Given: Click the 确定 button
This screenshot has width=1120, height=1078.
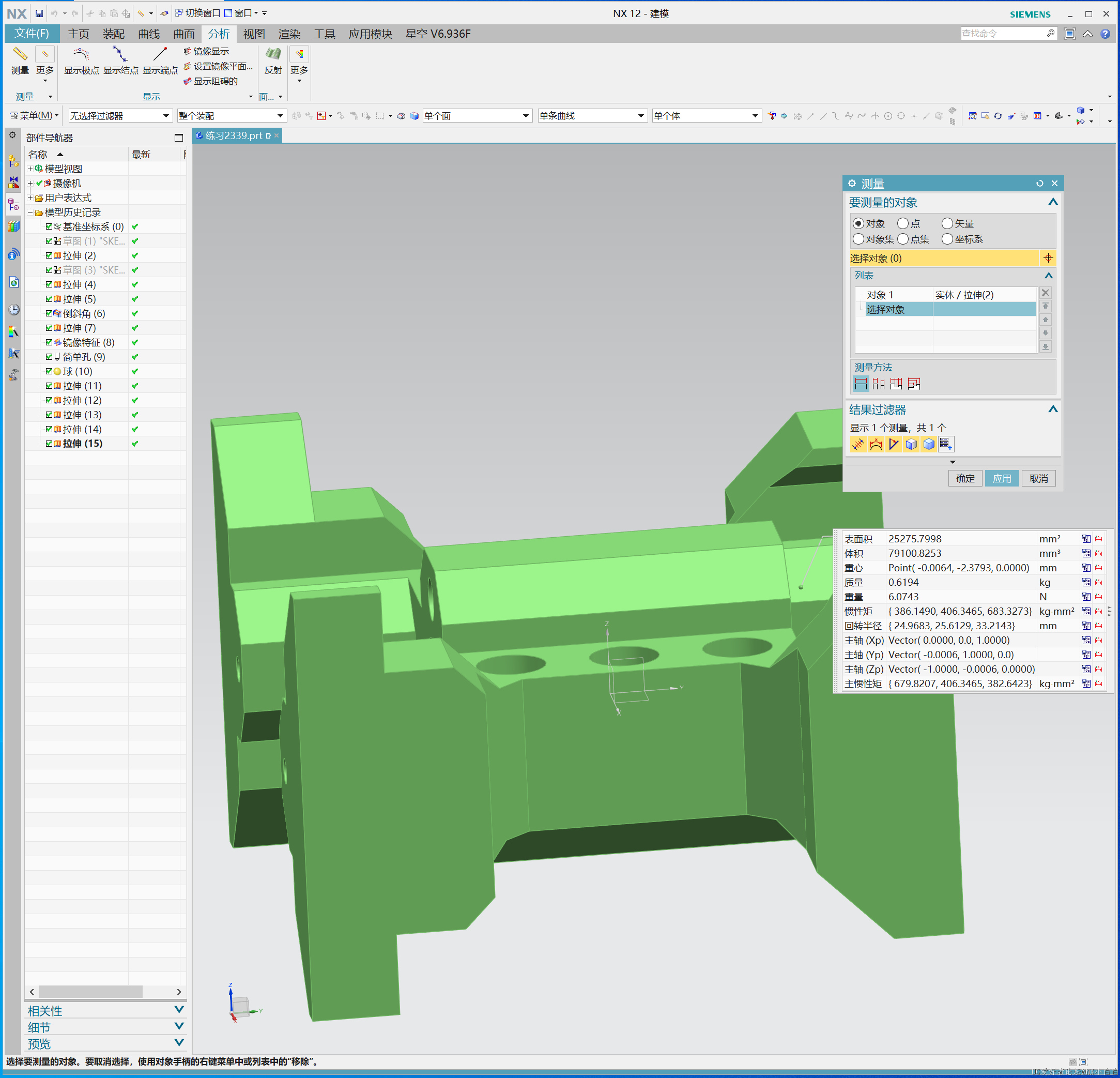Looking at the screenshot, I should click(965, 478).
